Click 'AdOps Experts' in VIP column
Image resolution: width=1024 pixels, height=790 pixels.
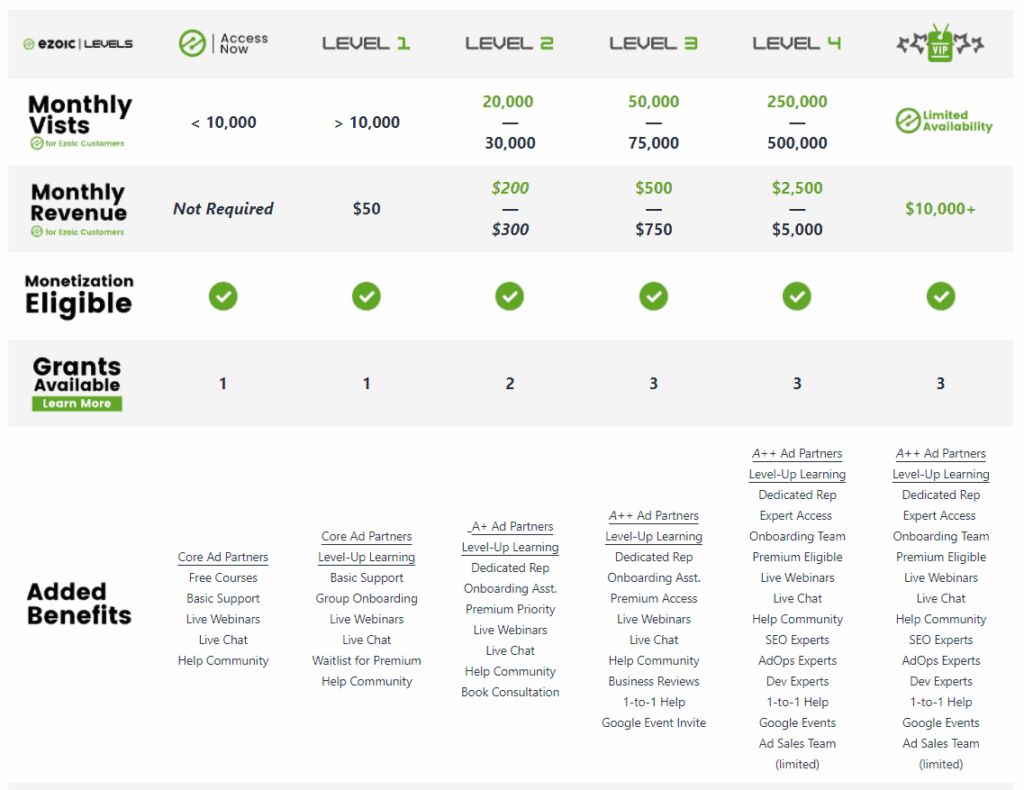941,661
